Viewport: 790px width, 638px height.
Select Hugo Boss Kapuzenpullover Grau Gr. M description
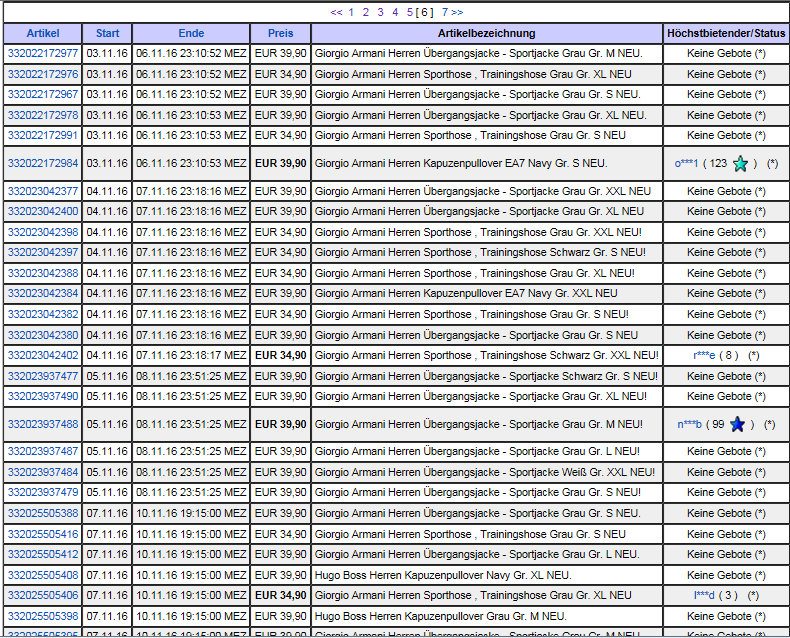click(x=441, y=616)
